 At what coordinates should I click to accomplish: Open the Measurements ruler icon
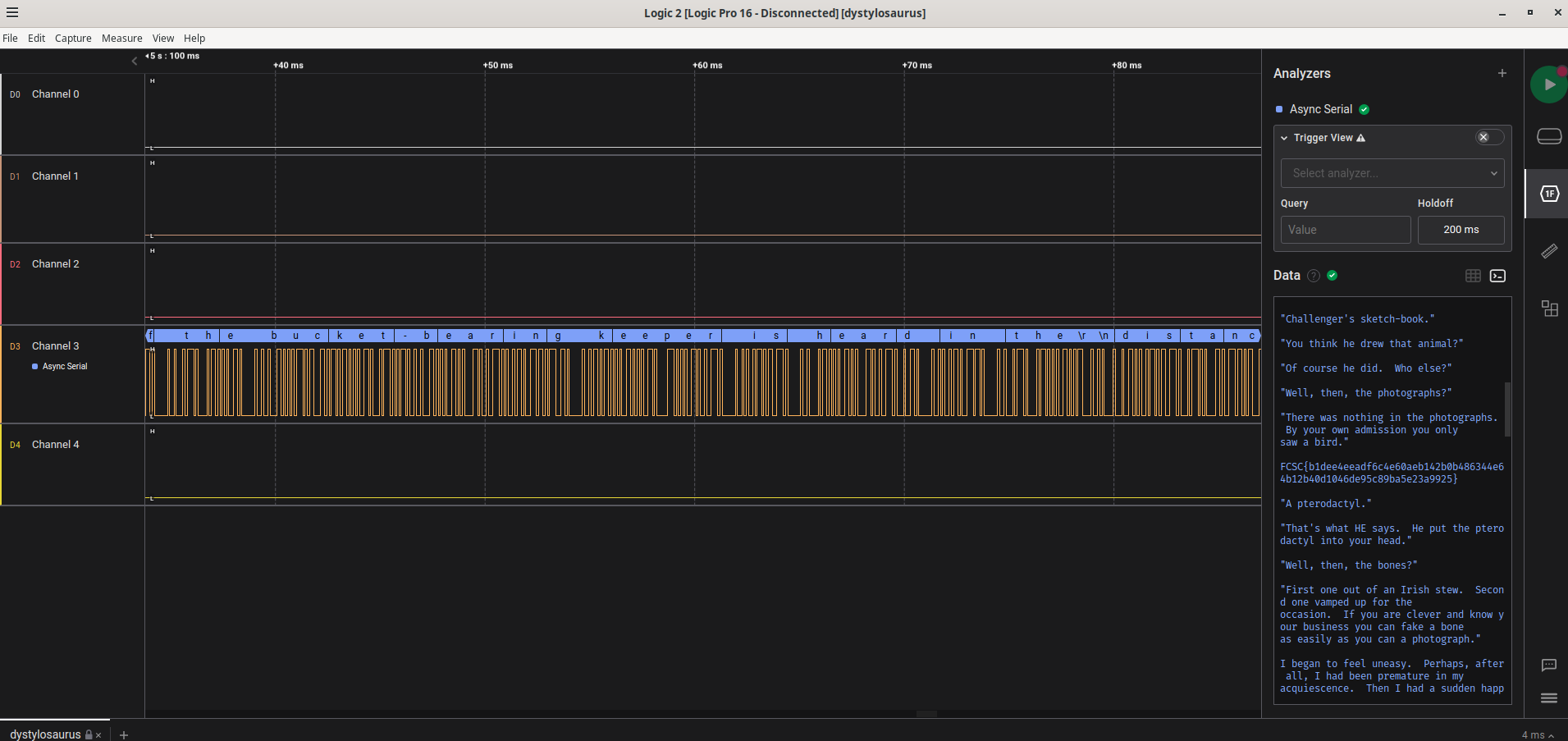(x=1549, y=251)
